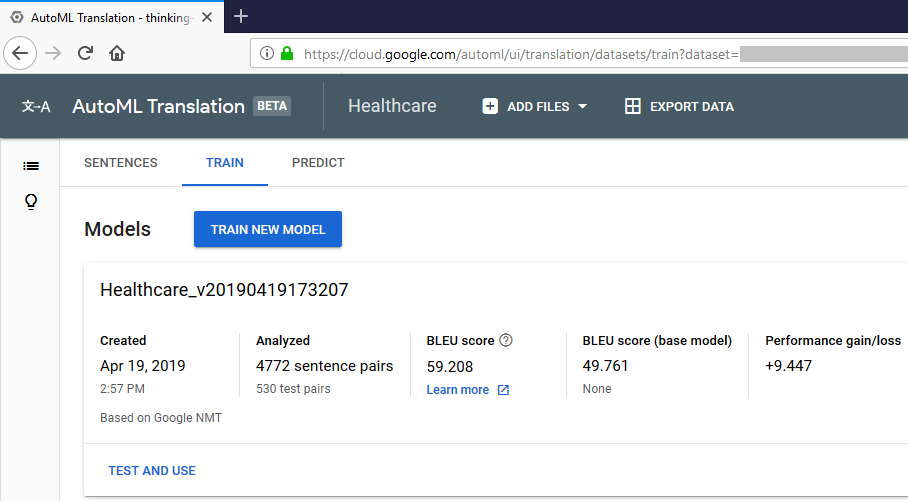Image resolution: width=908 pixels, height=501 pixels.
Task: Show BLEU score help question mark
Action: tap(506, 340)
